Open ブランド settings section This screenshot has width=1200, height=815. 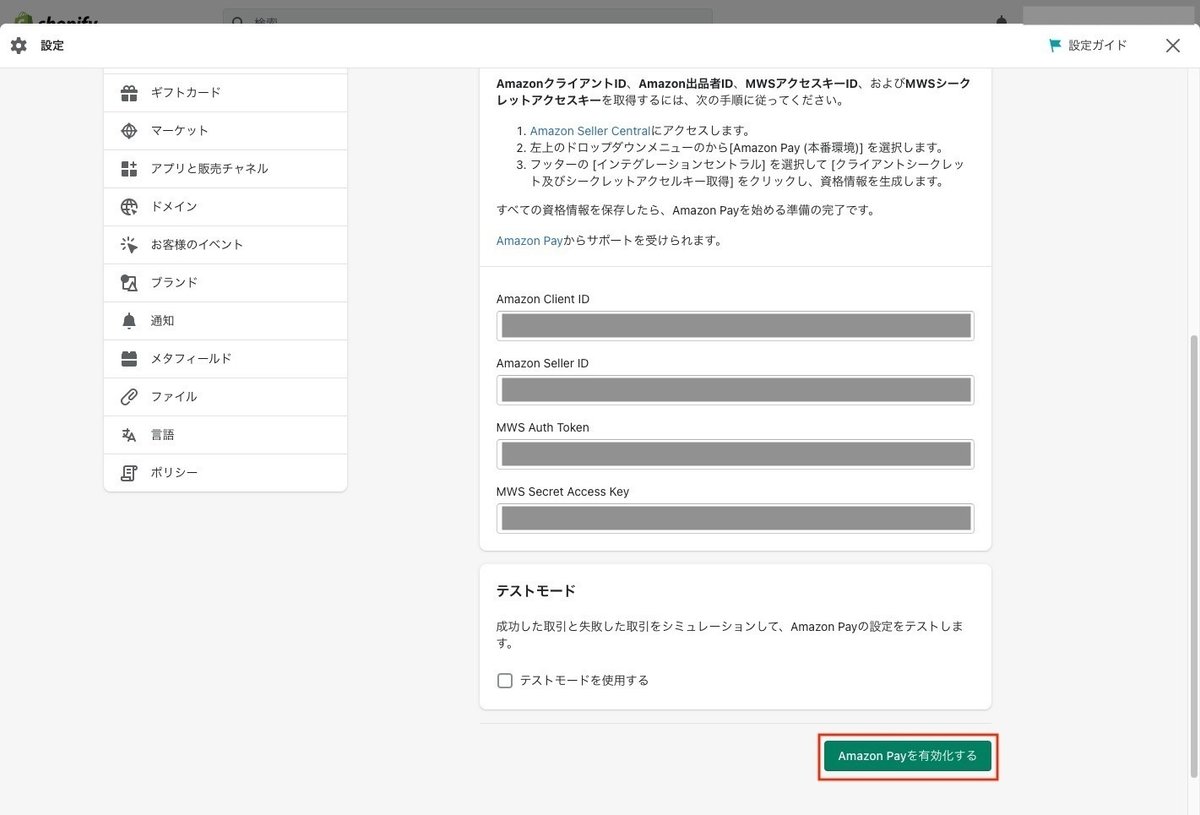coord(225,283)
